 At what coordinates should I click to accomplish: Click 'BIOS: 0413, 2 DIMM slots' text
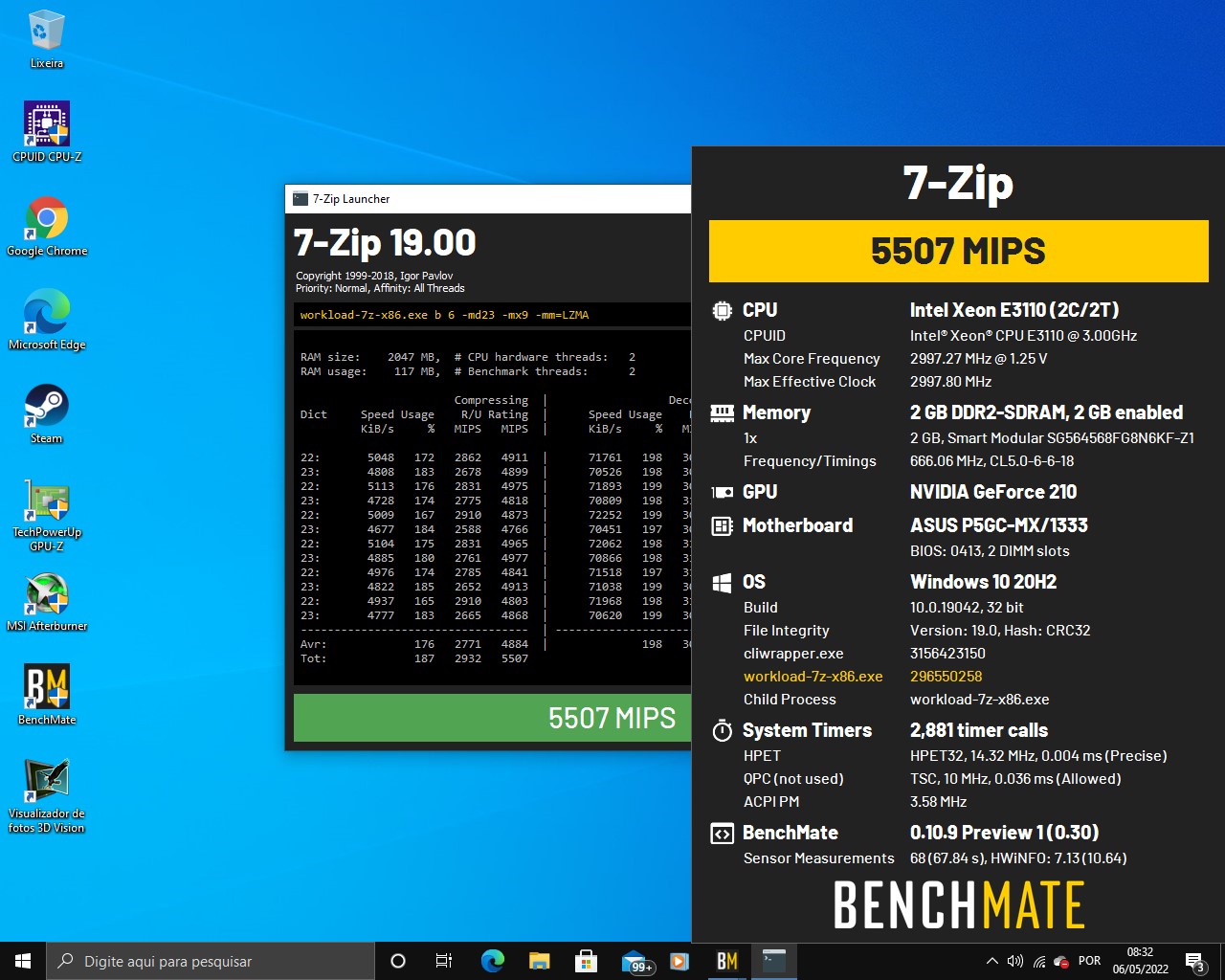[990, 551]
